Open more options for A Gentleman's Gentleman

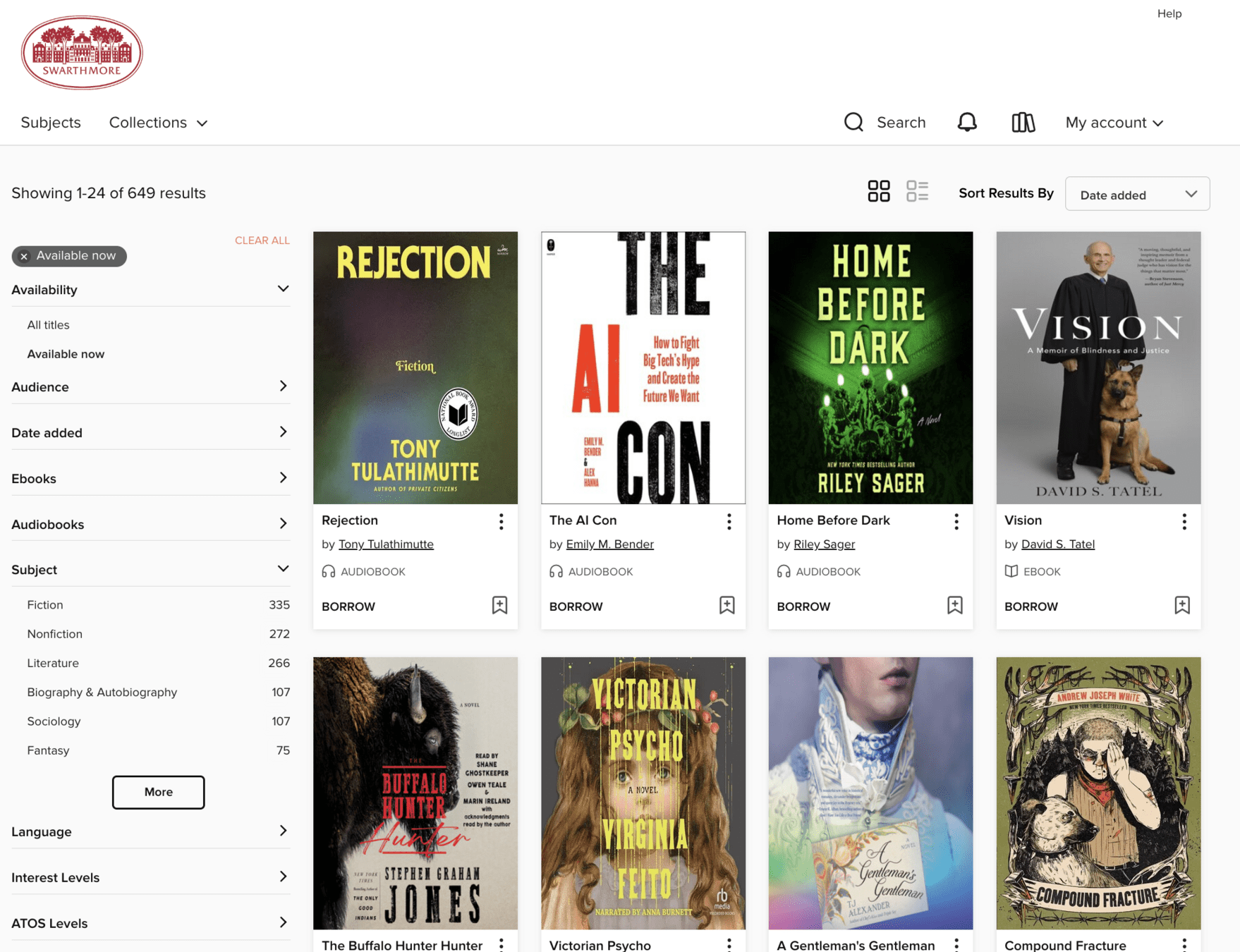[x=956, y=944]
